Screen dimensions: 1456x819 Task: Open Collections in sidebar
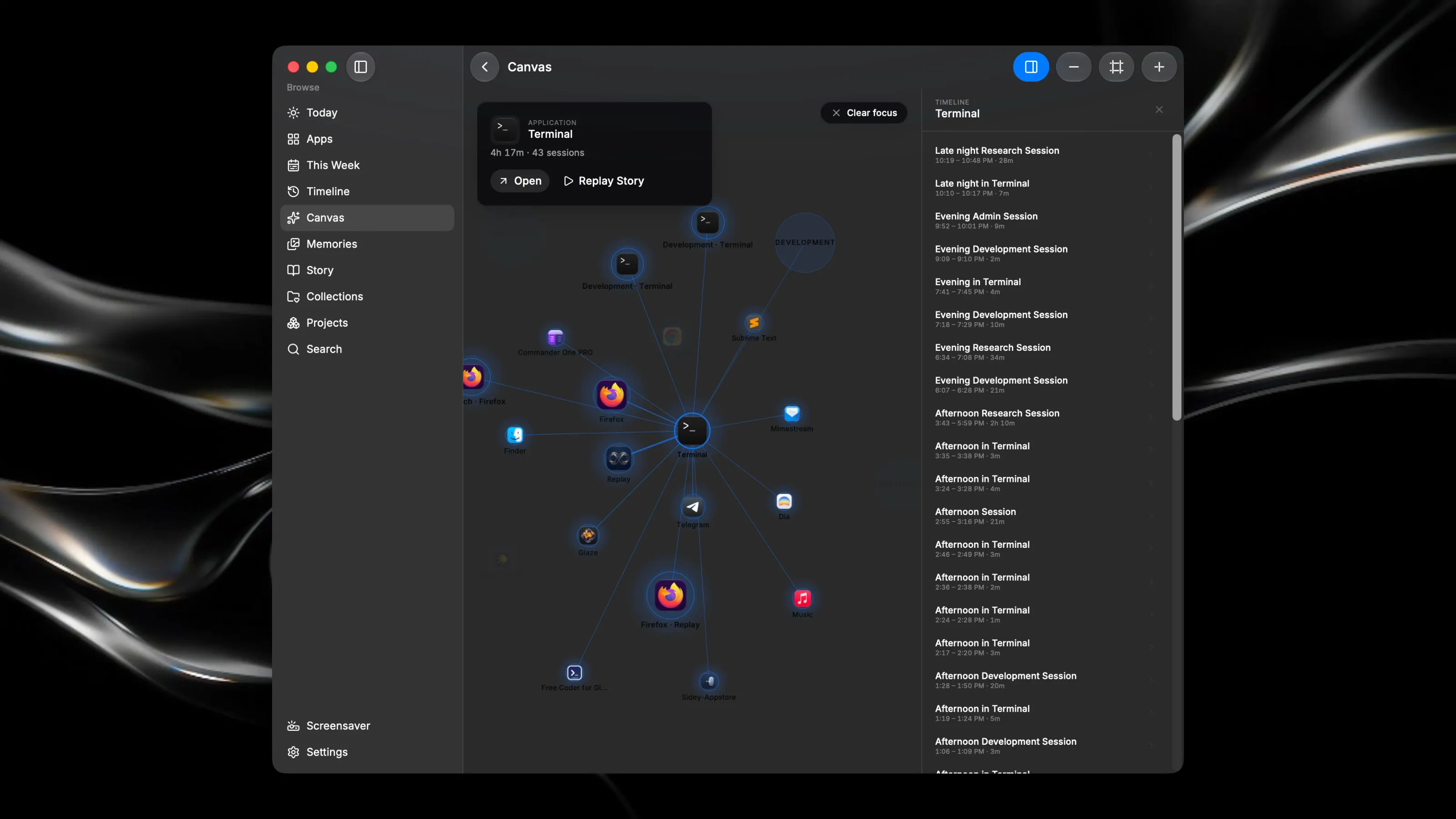pyautogui.click(x=367, y=297)
